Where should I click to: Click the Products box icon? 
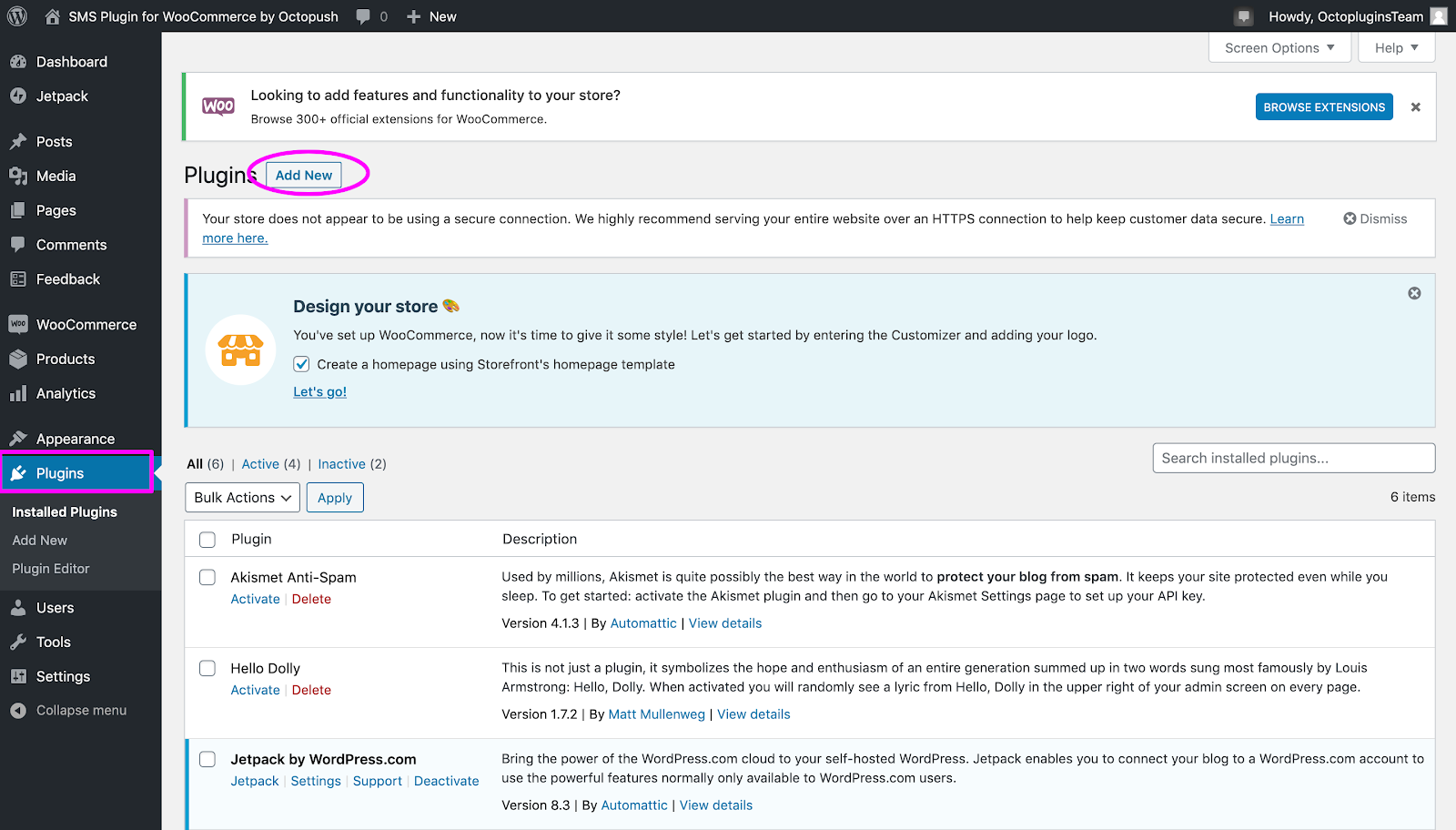(x=18, y=359)
